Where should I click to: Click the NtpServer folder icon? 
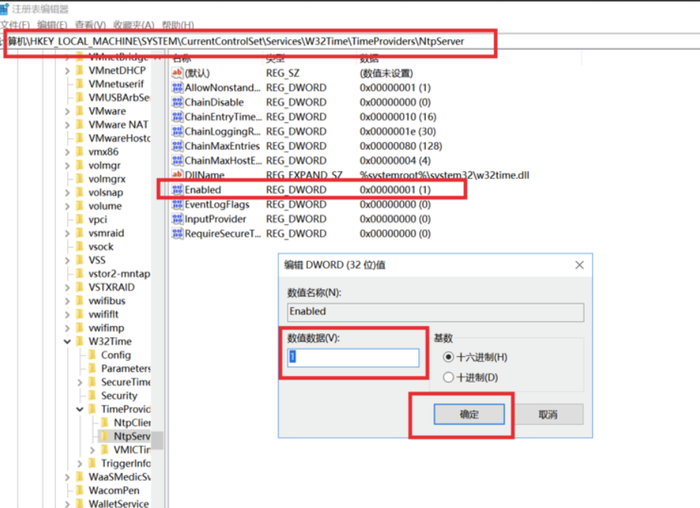(x=105, y=436)
